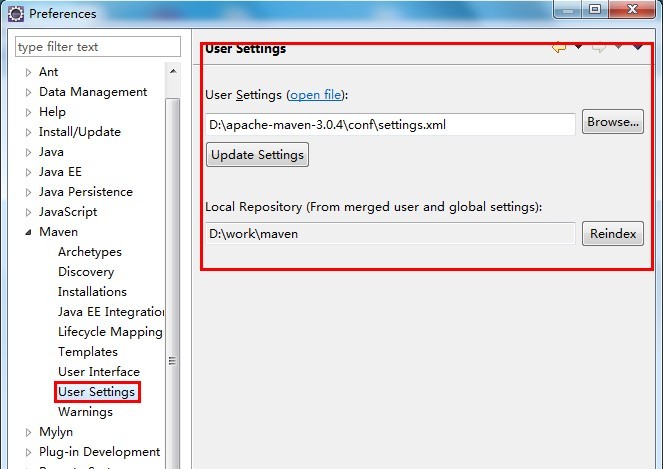Viewport: 663px width, 469px height.
Task: Expand the Help preferences node
Action: point(28,112)
